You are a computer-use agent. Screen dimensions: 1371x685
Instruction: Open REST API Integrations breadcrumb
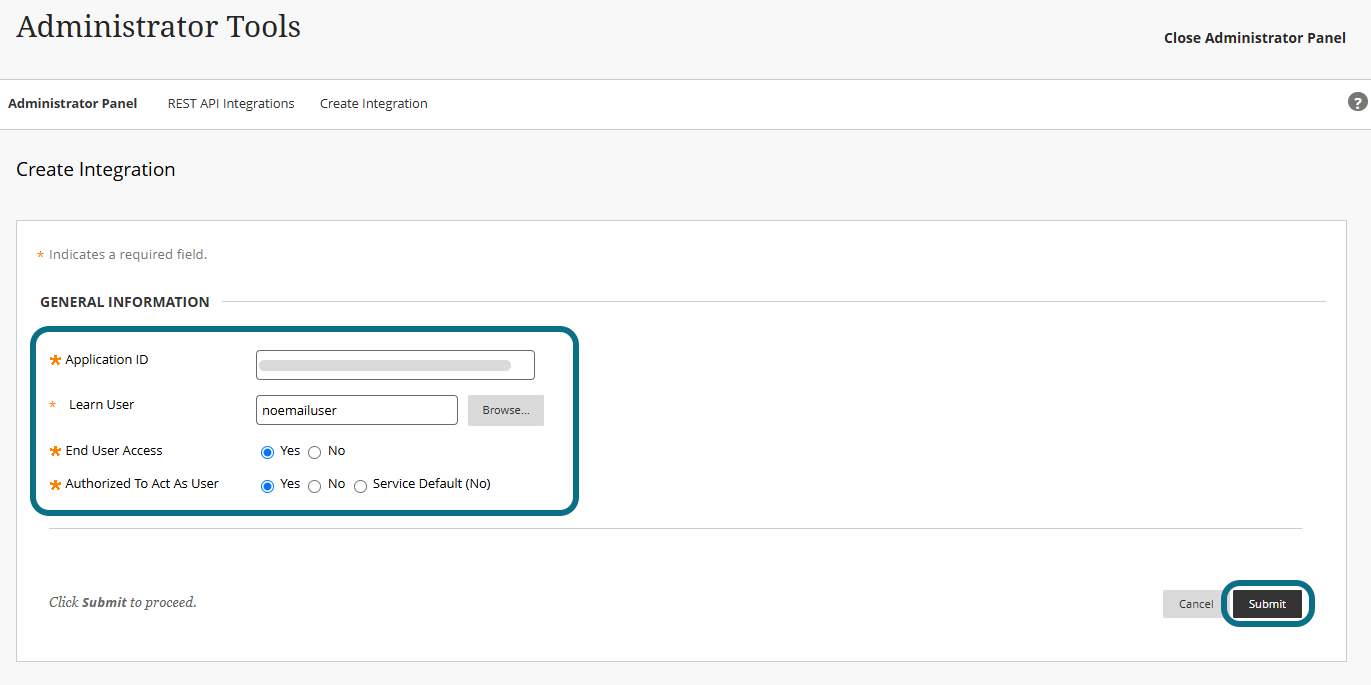click(231, 103)
